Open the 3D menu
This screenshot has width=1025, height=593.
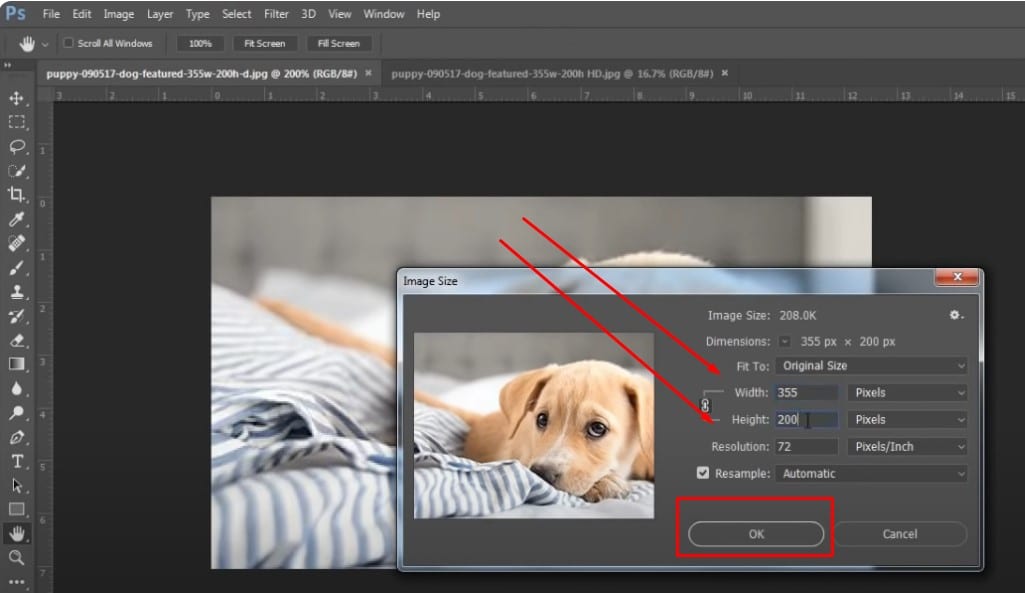click(x=309, y=14)
